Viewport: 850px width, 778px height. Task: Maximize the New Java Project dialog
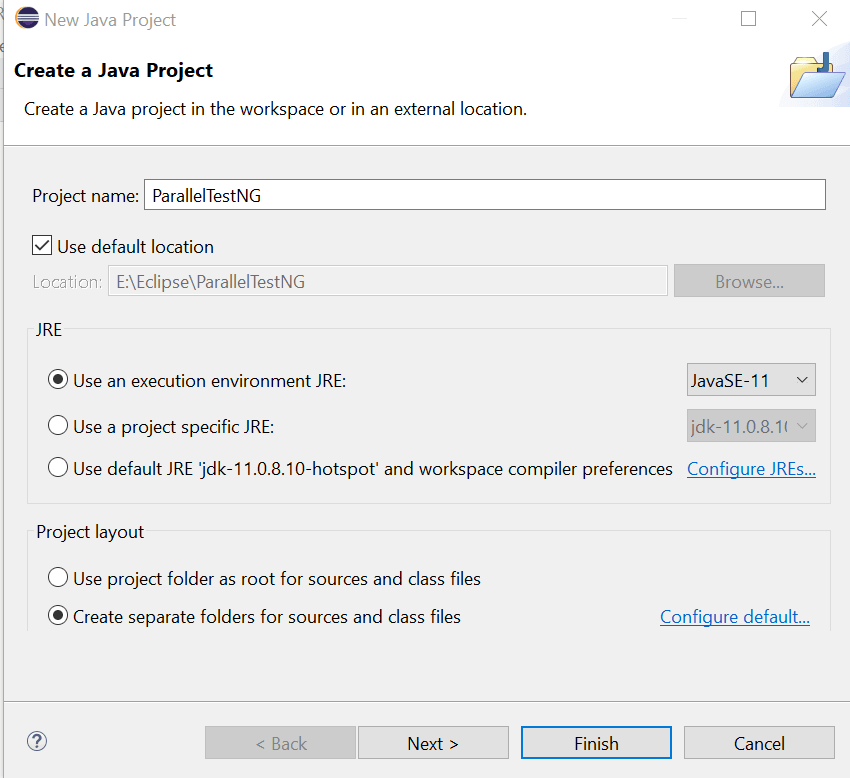click(x=748, y=19)
